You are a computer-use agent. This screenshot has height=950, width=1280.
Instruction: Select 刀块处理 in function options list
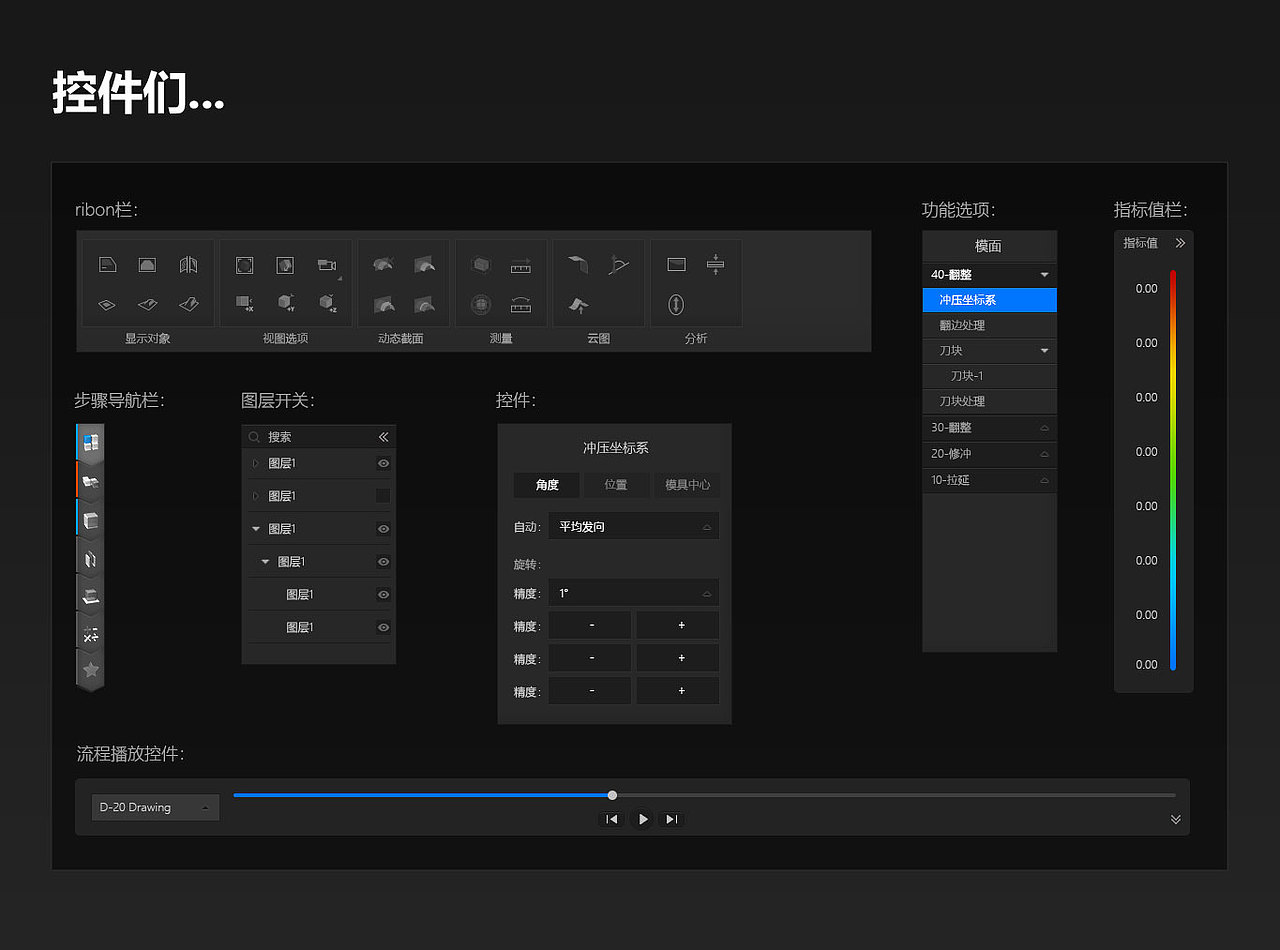(x=989, y=401)
